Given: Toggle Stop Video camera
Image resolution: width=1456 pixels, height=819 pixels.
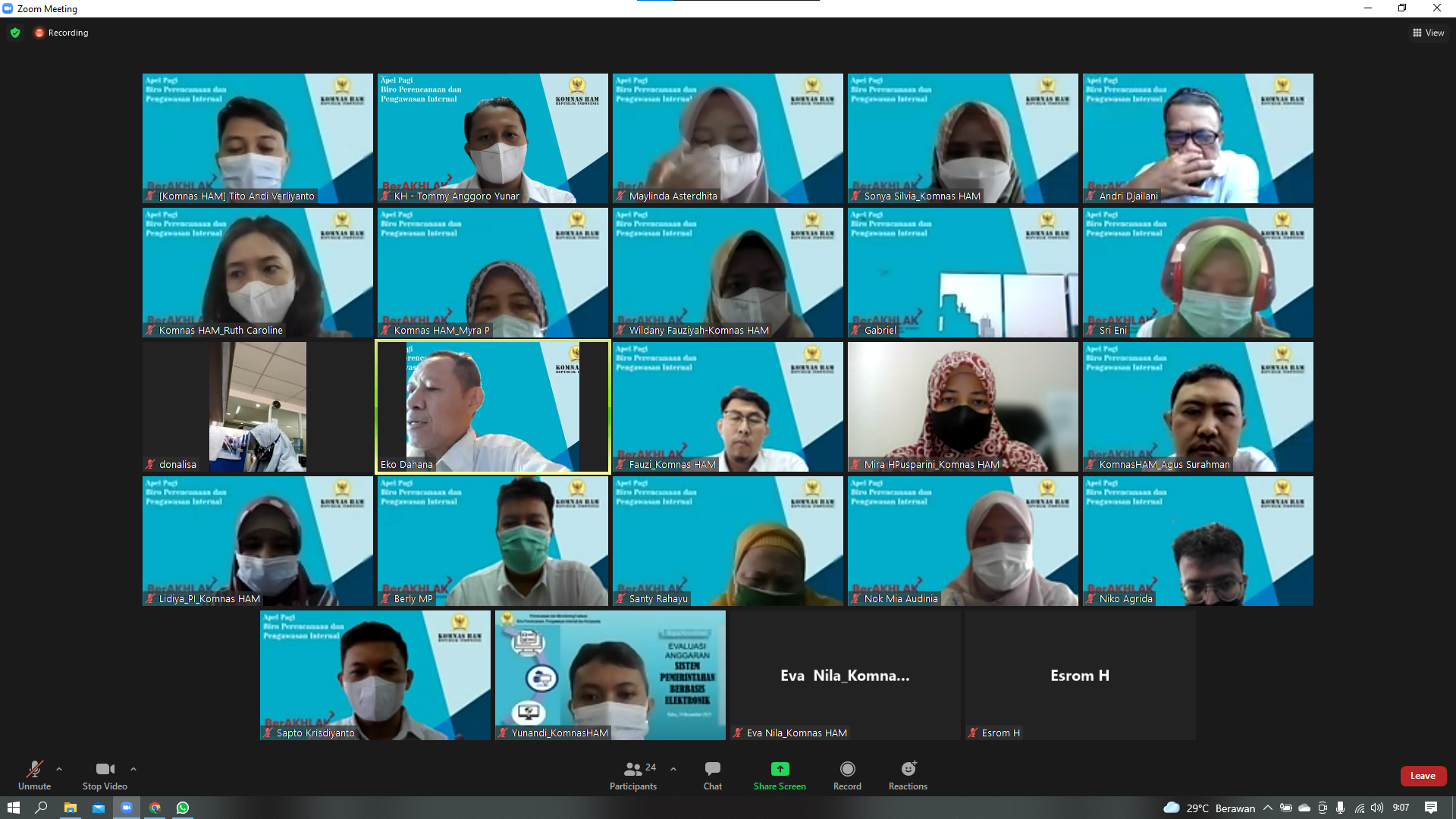Looking at the screenshot, I should pyautogui.click(x=105, y=770).
